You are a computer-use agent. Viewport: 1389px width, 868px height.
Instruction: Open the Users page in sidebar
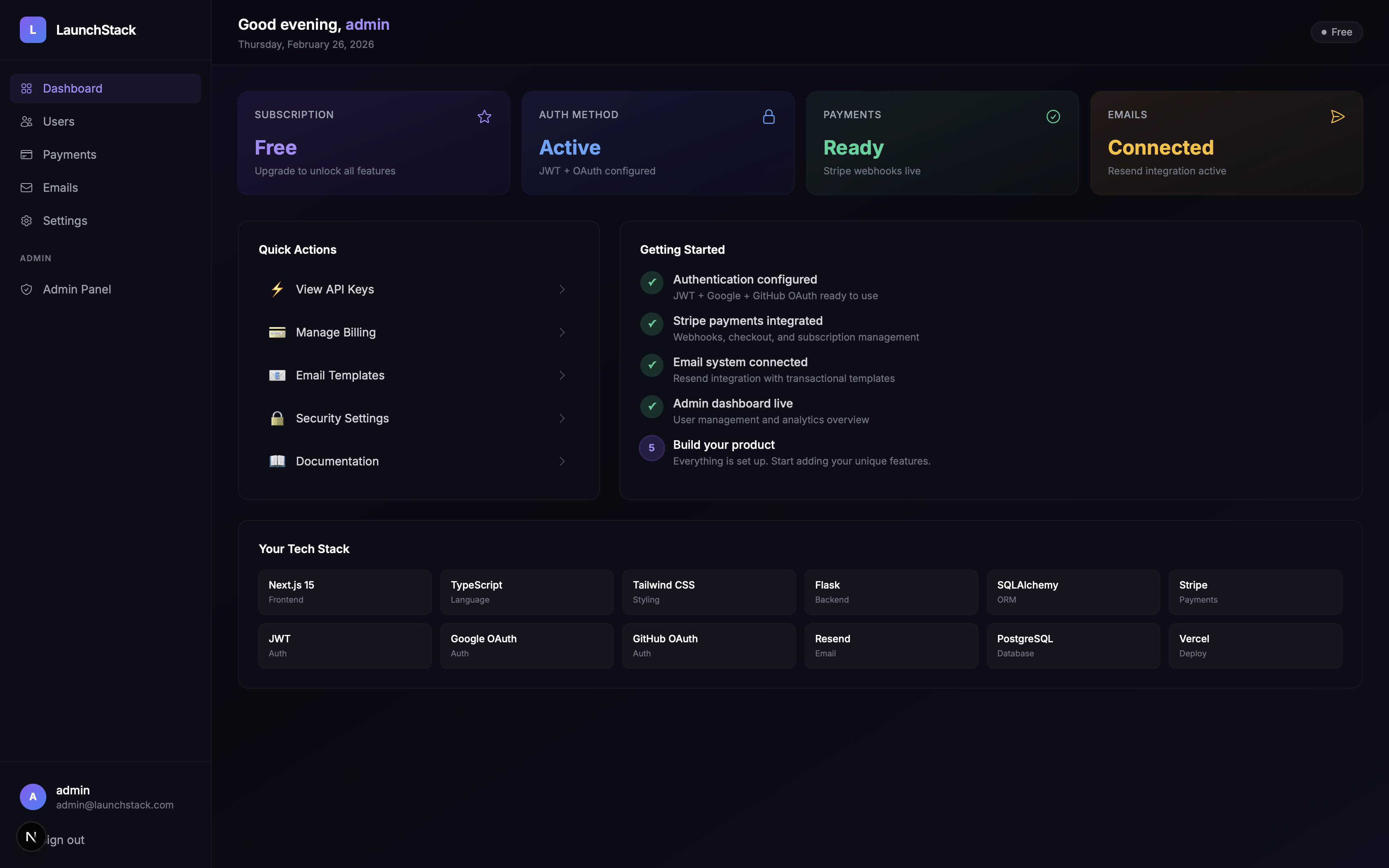[x=59, y=122]
